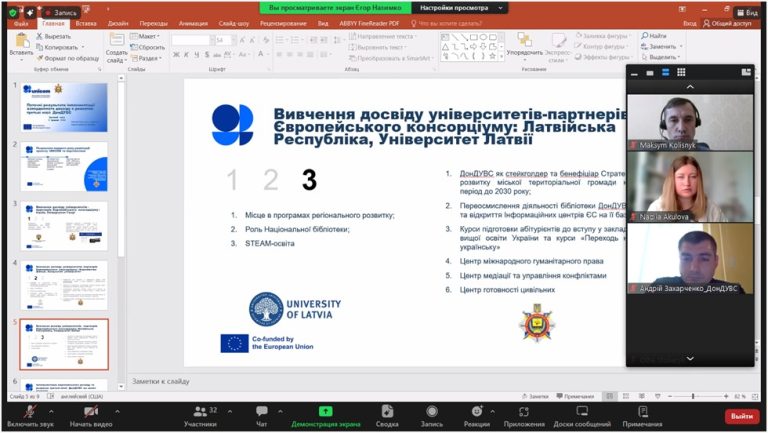Open the Файл tab in PowerPoint

(x=21, y=23)
